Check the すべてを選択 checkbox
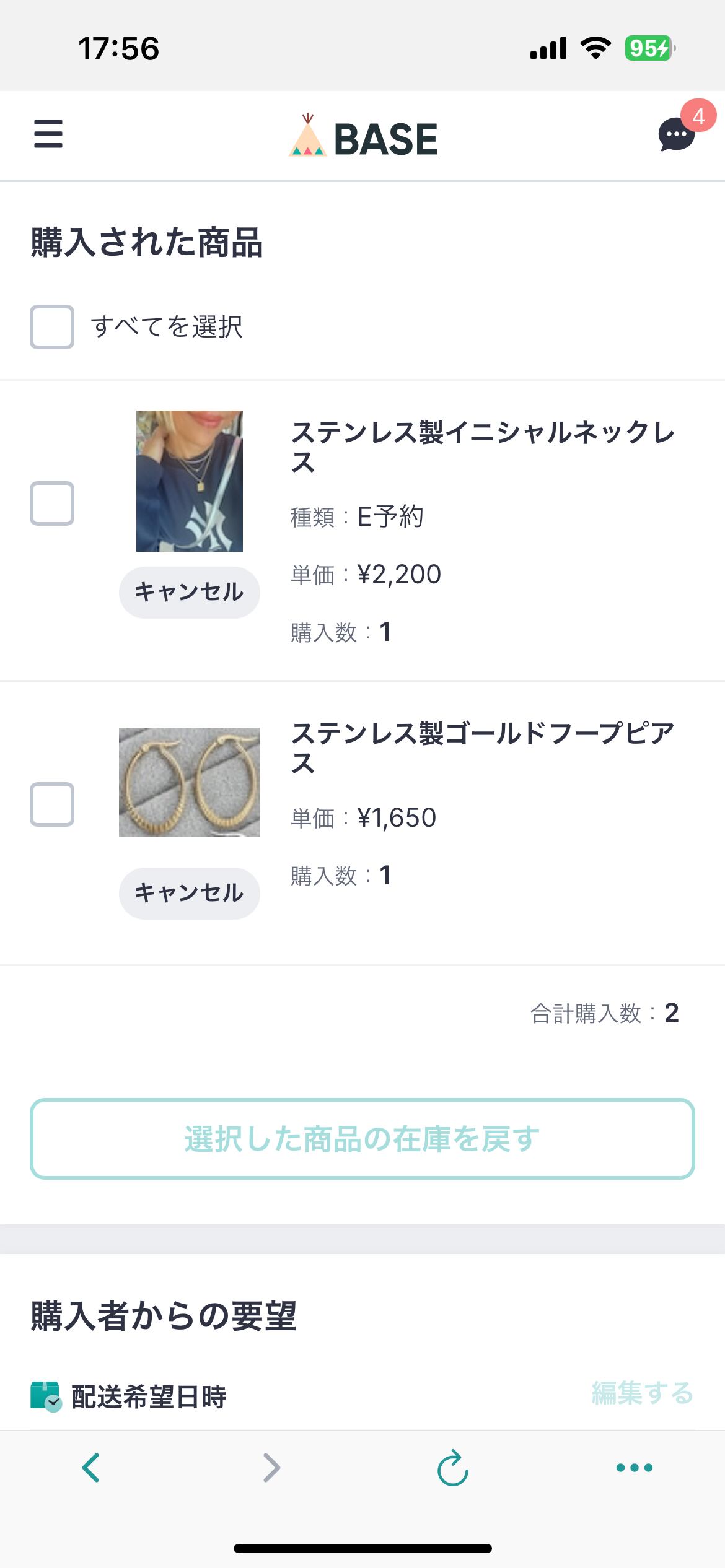725x1568 pixels. [x=52, y=327]
